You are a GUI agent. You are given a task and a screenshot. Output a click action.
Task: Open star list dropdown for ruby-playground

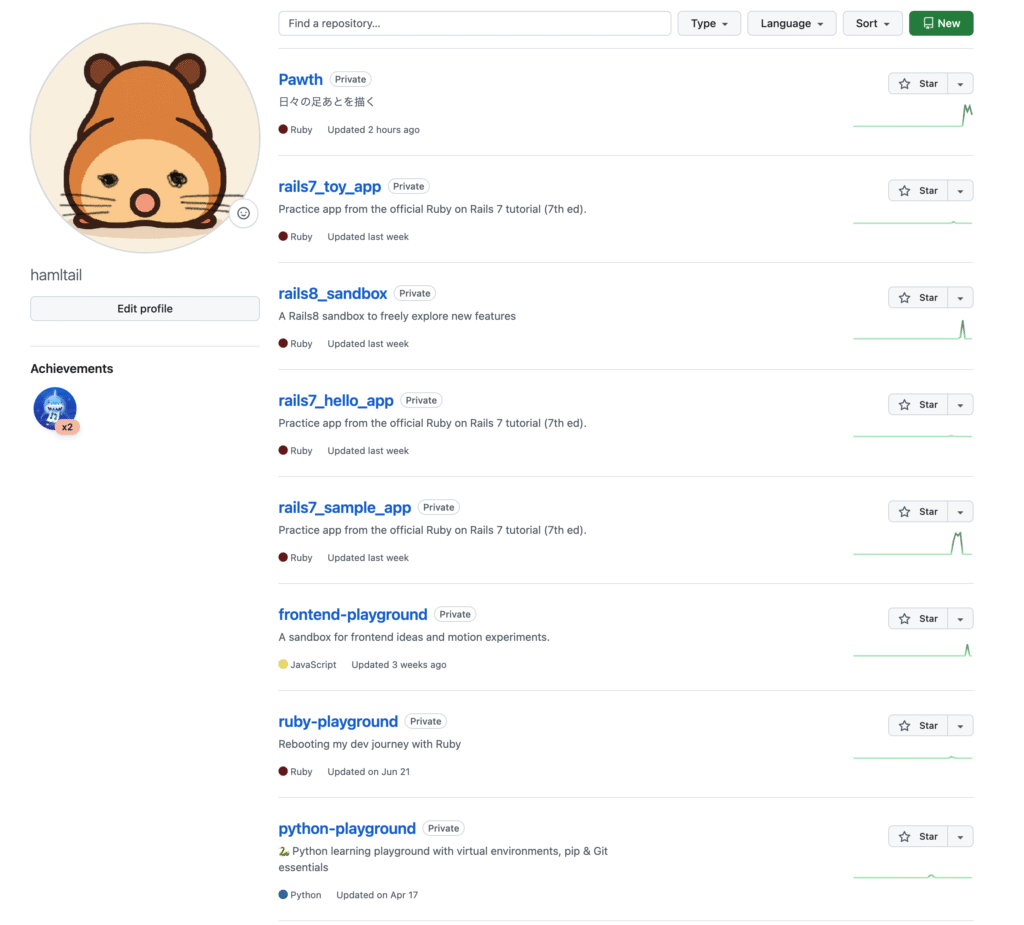(960, 726)
